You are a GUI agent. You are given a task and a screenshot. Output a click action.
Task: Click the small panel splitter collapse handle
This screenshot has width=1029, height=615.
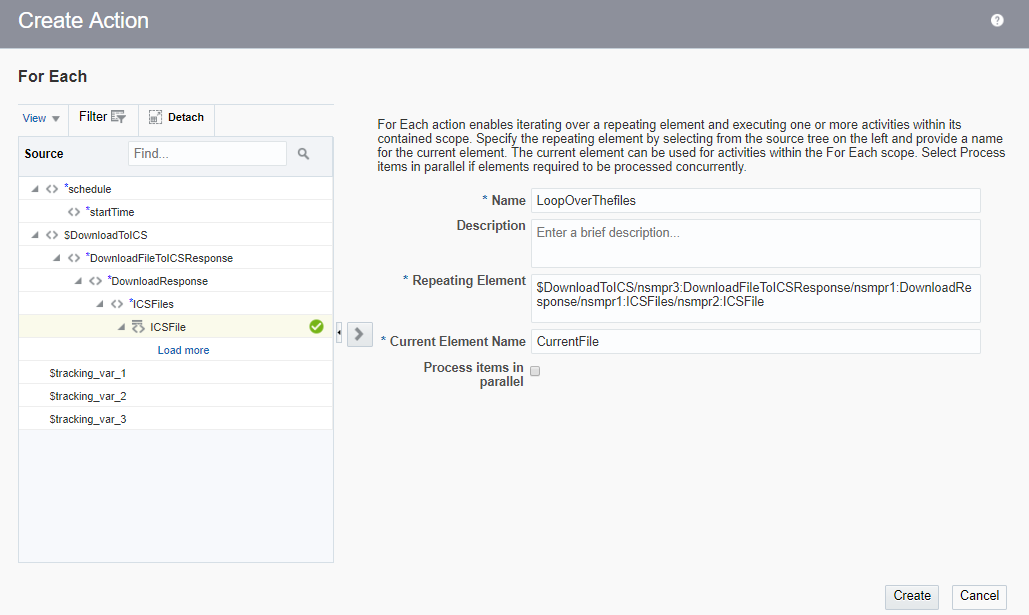(x=339, y=333)
